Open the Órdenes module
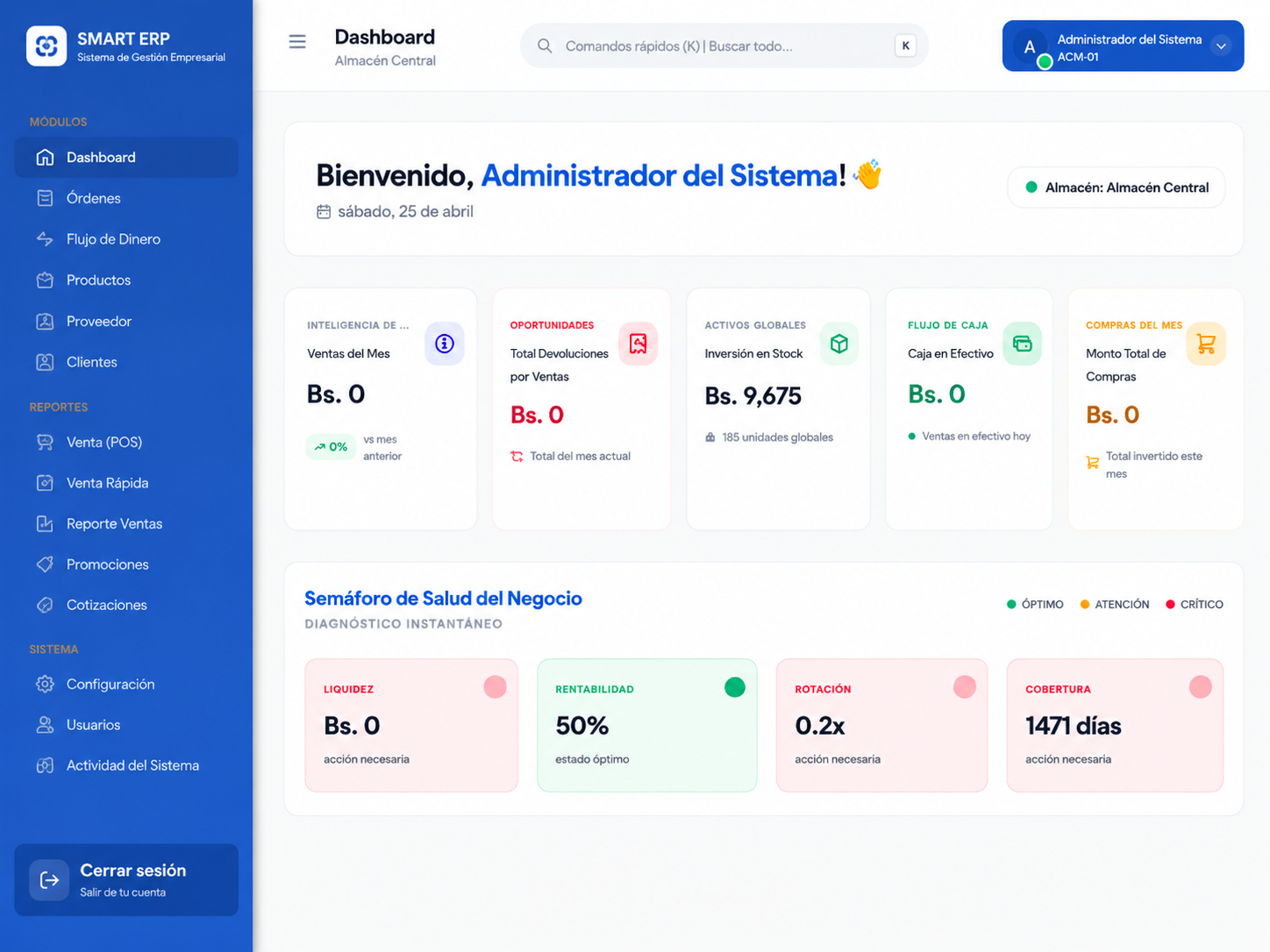This screenshot has width=1270, height=952. 126,198
